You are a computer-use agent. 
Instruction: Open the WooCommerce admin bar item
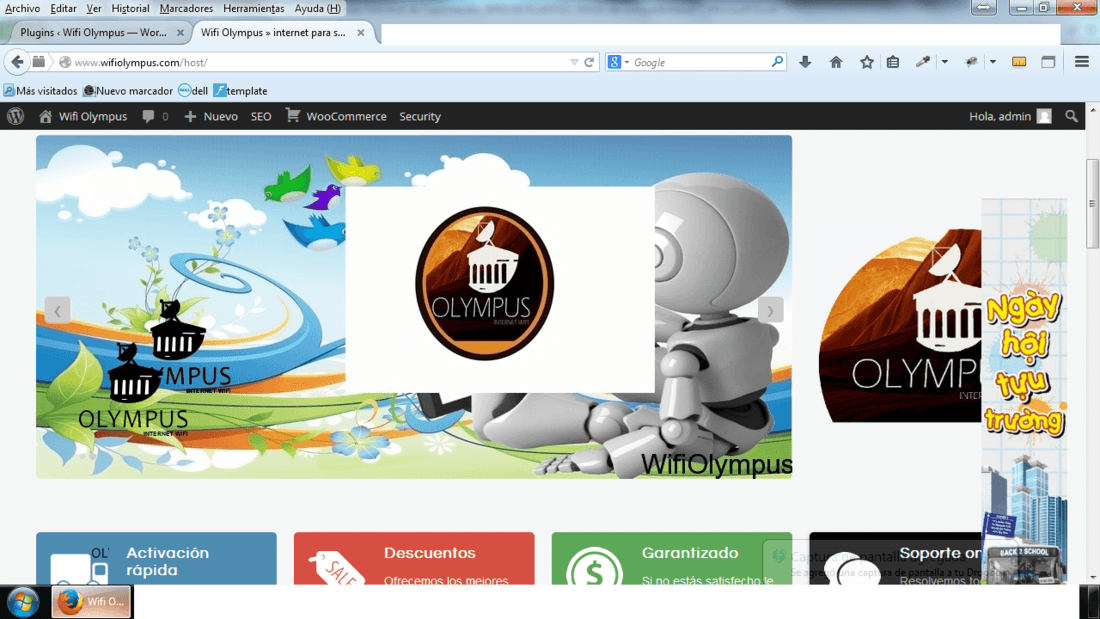click(x=336, y=117)
